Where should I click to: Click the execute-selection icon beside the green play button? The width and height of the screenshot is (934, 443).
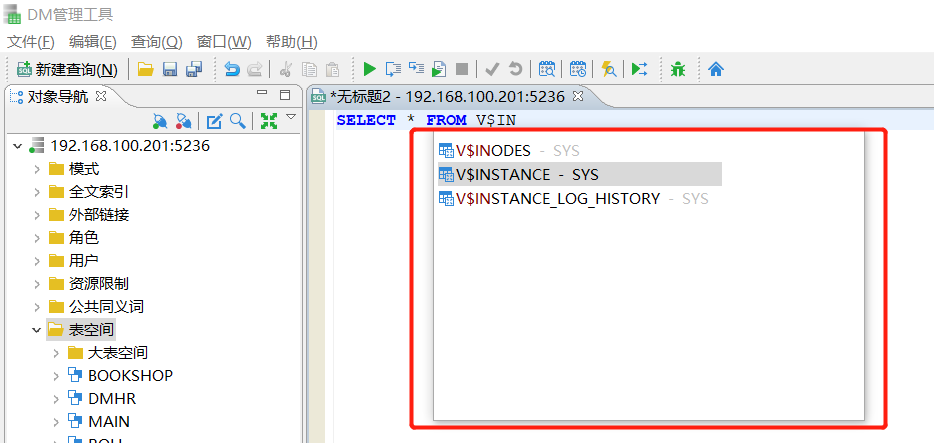pos(393,69)
